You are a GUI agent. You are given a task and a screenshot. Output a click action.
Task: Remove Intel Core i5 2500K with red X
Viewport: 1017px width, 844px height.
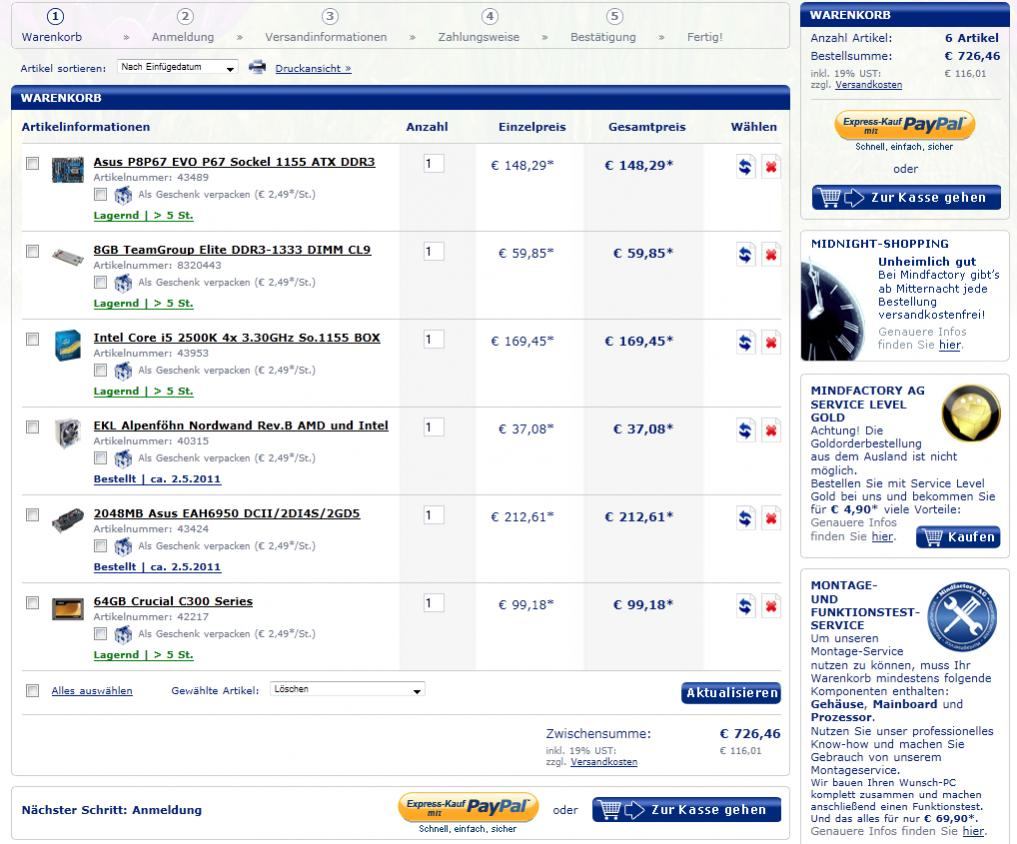771,343
